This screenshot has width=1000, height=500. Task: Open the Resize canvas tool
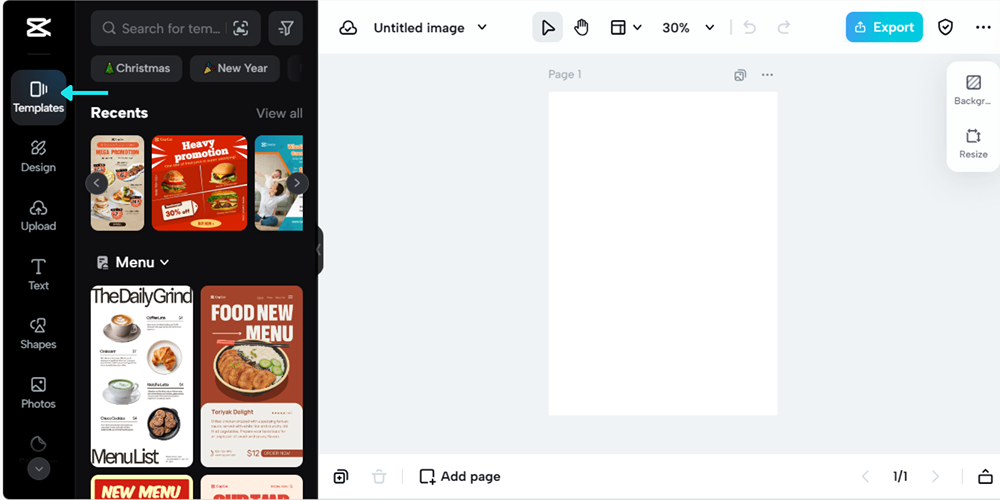(973, 144)
